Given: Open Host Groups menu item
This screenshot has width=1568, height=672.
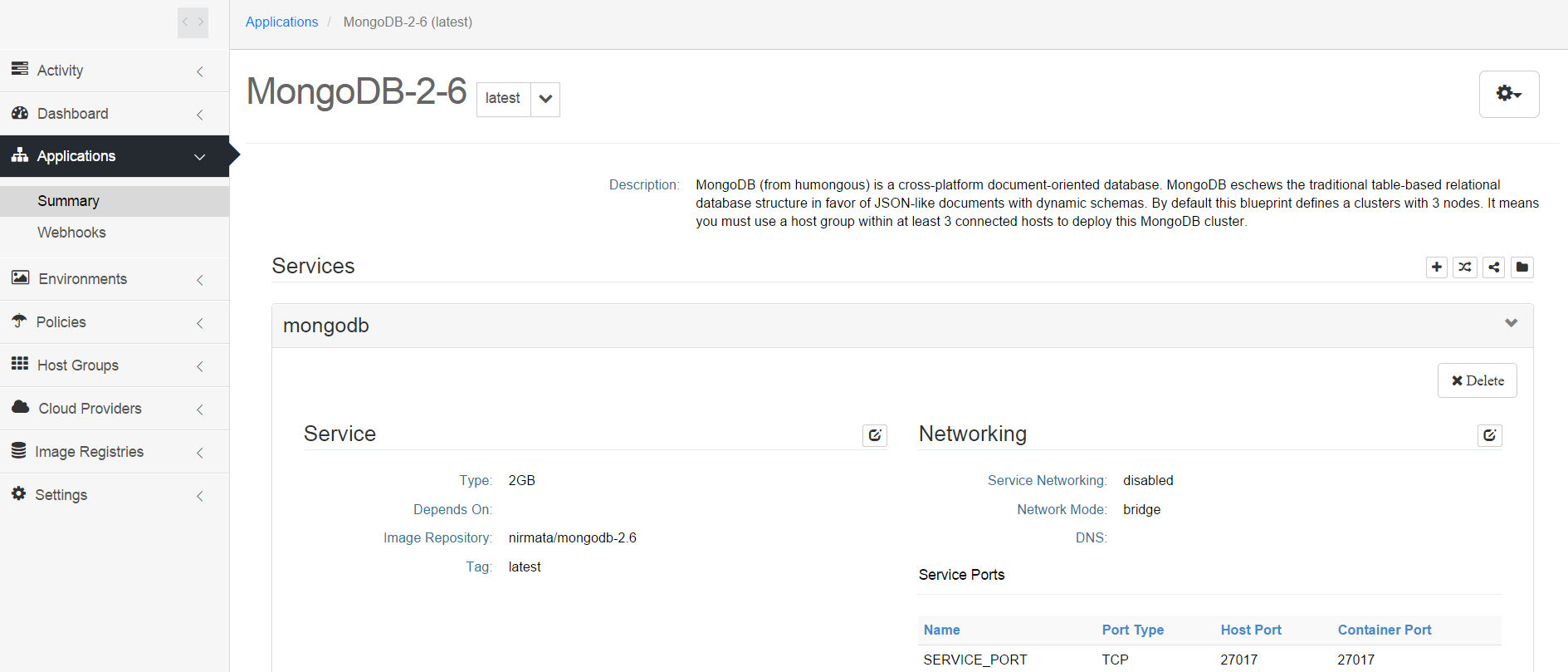Looking at the screenshot, I should click(x=115, y=365).
